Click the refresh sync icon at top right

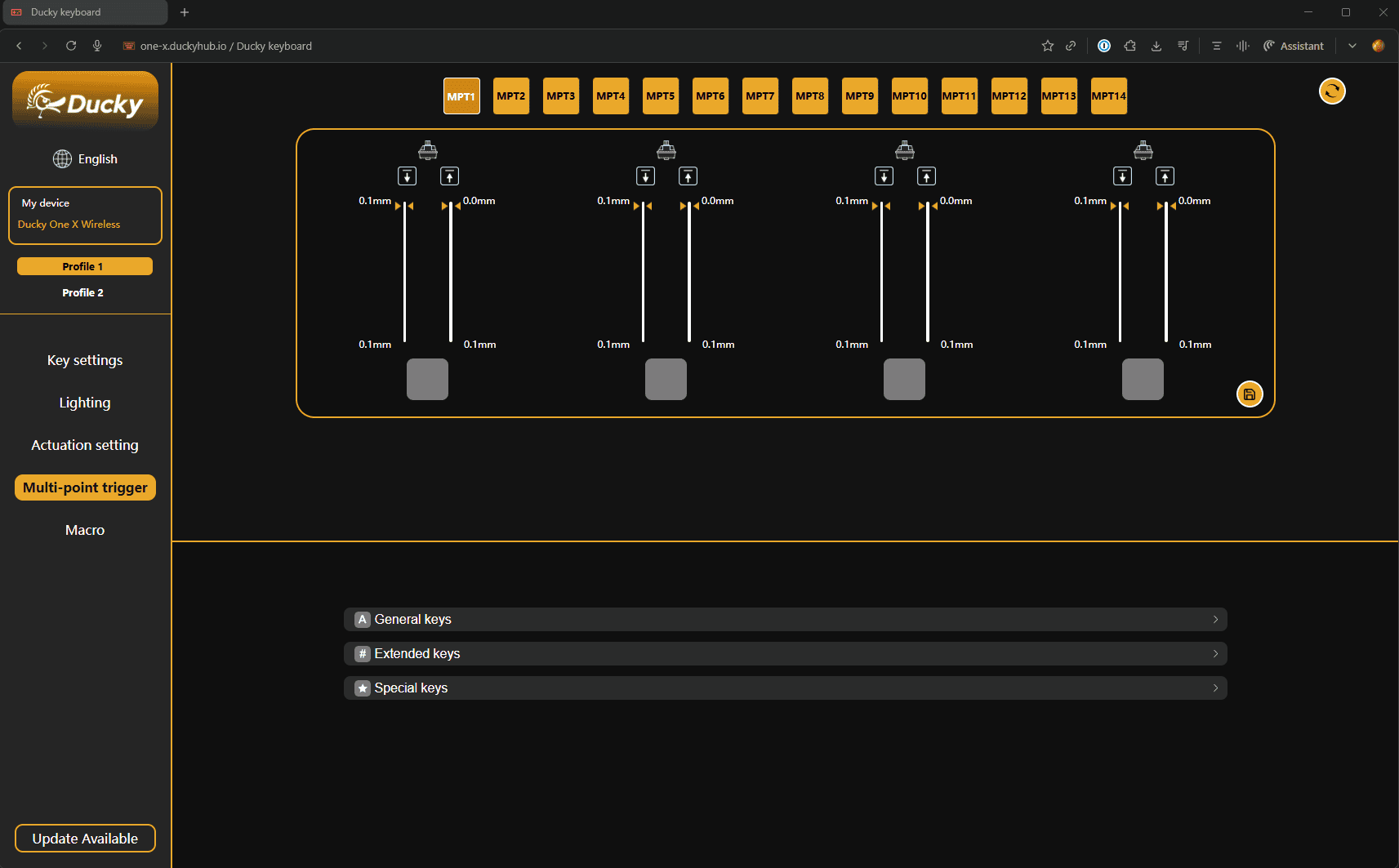coord(1332,91)
